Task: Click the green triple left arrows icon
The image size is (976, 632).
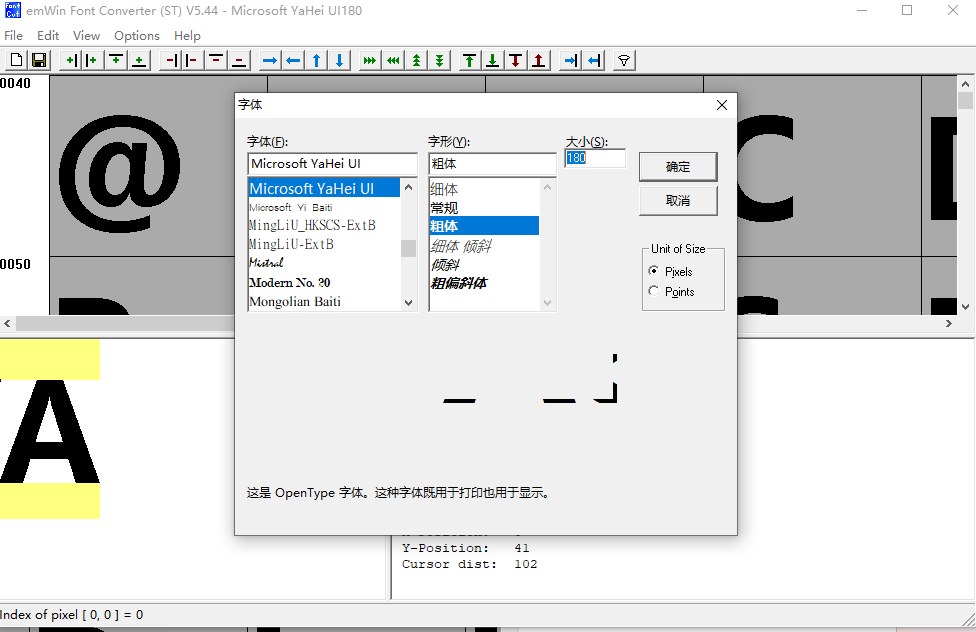Action: (393, 60)
